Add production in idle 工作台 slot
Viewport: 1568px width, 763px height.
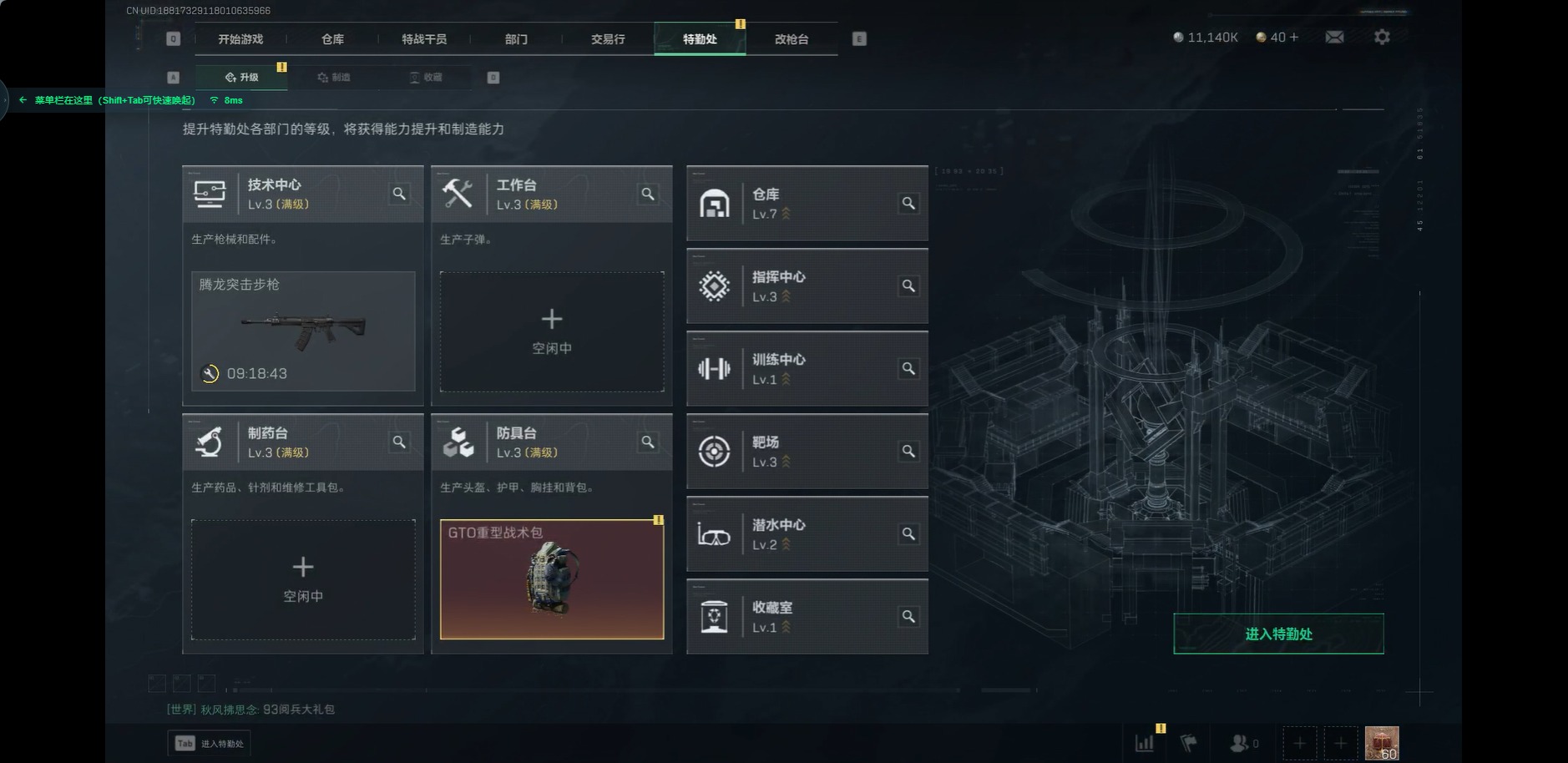pos(552,331)
